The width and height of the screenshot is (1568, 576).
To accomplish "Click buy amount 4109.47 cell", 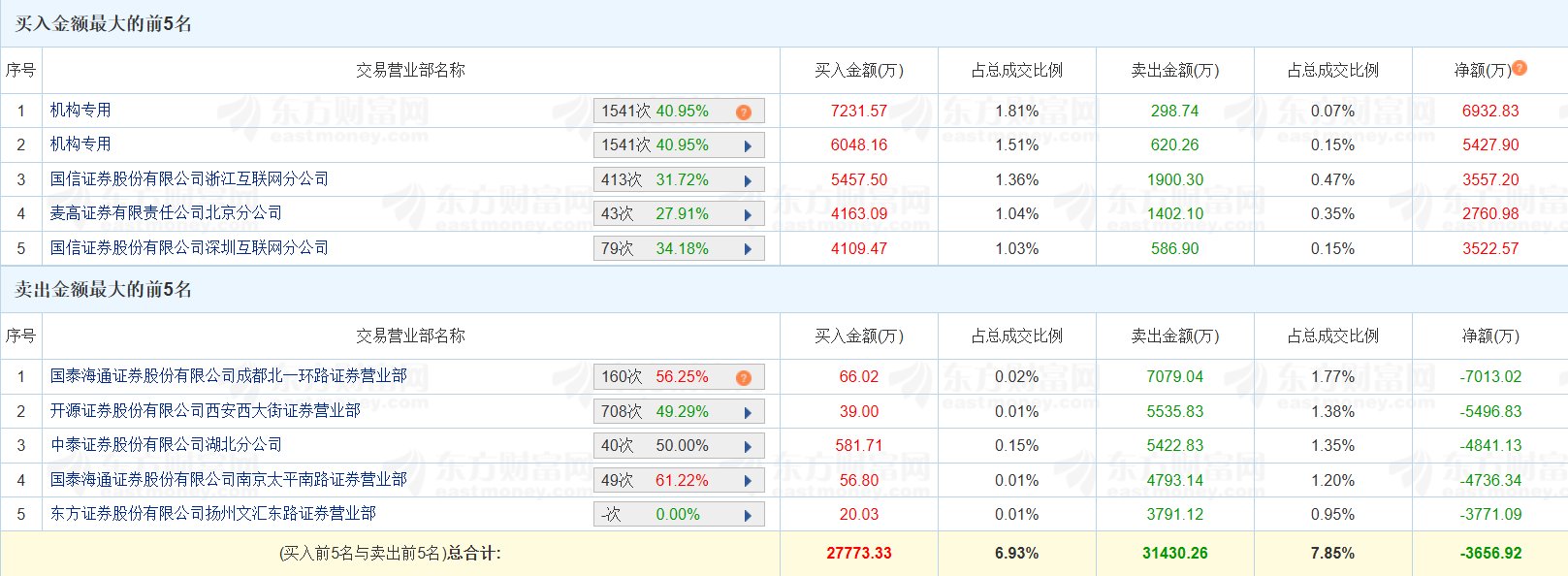I will click(x=859, y=248).
